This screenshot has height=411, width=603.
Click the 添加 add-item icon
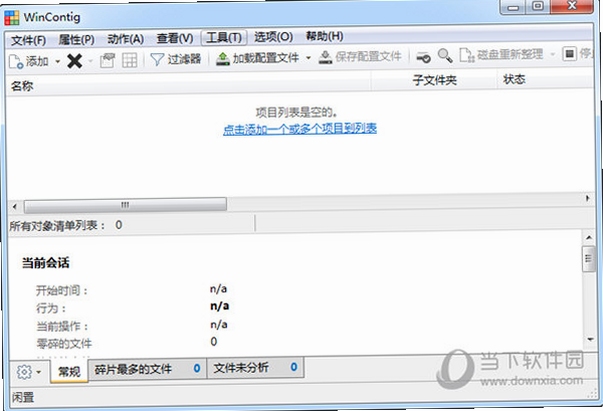pos(16,62)
